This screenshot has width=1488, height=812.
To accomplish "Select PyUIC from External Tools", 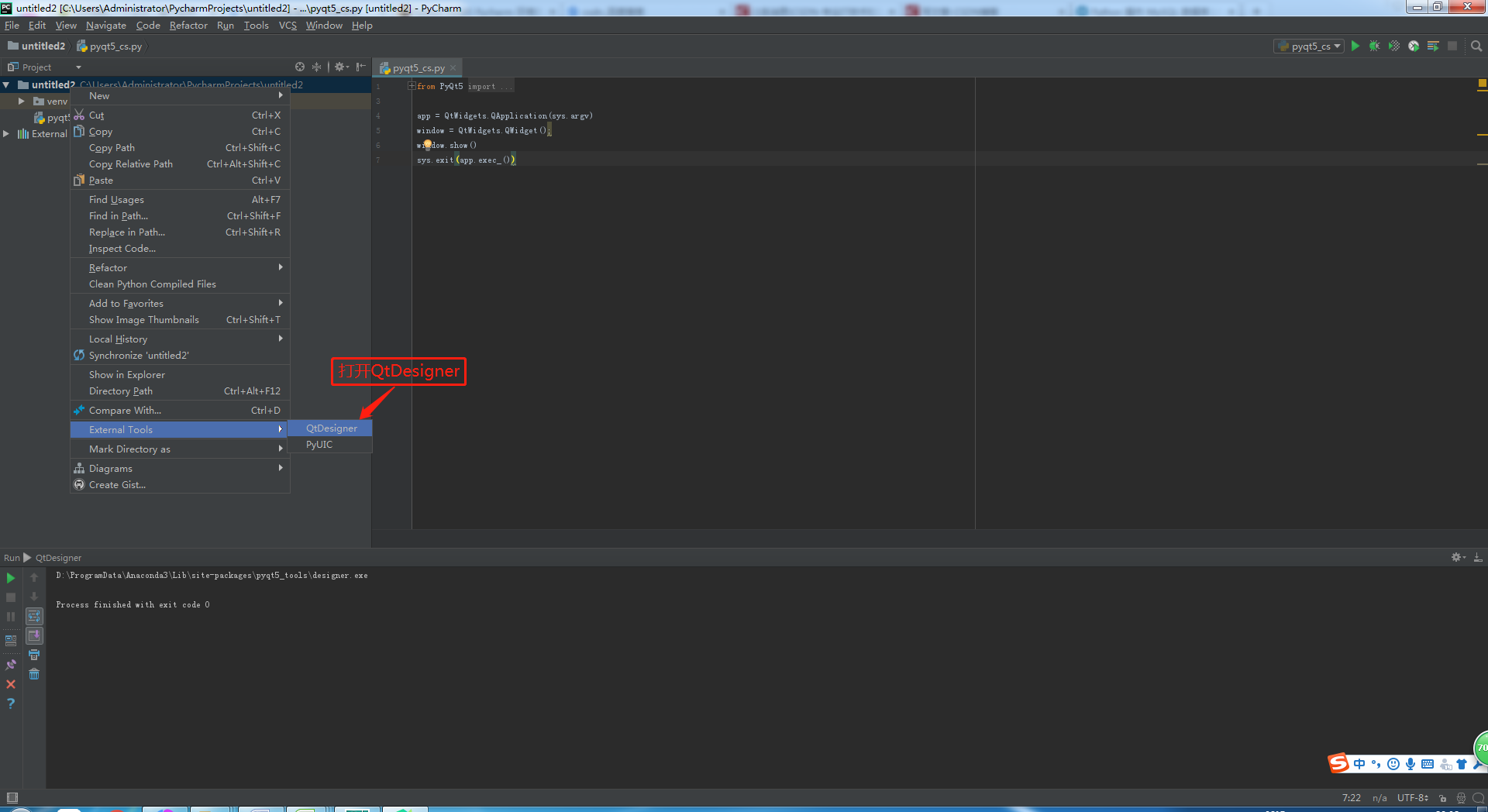I will [330, 445].
